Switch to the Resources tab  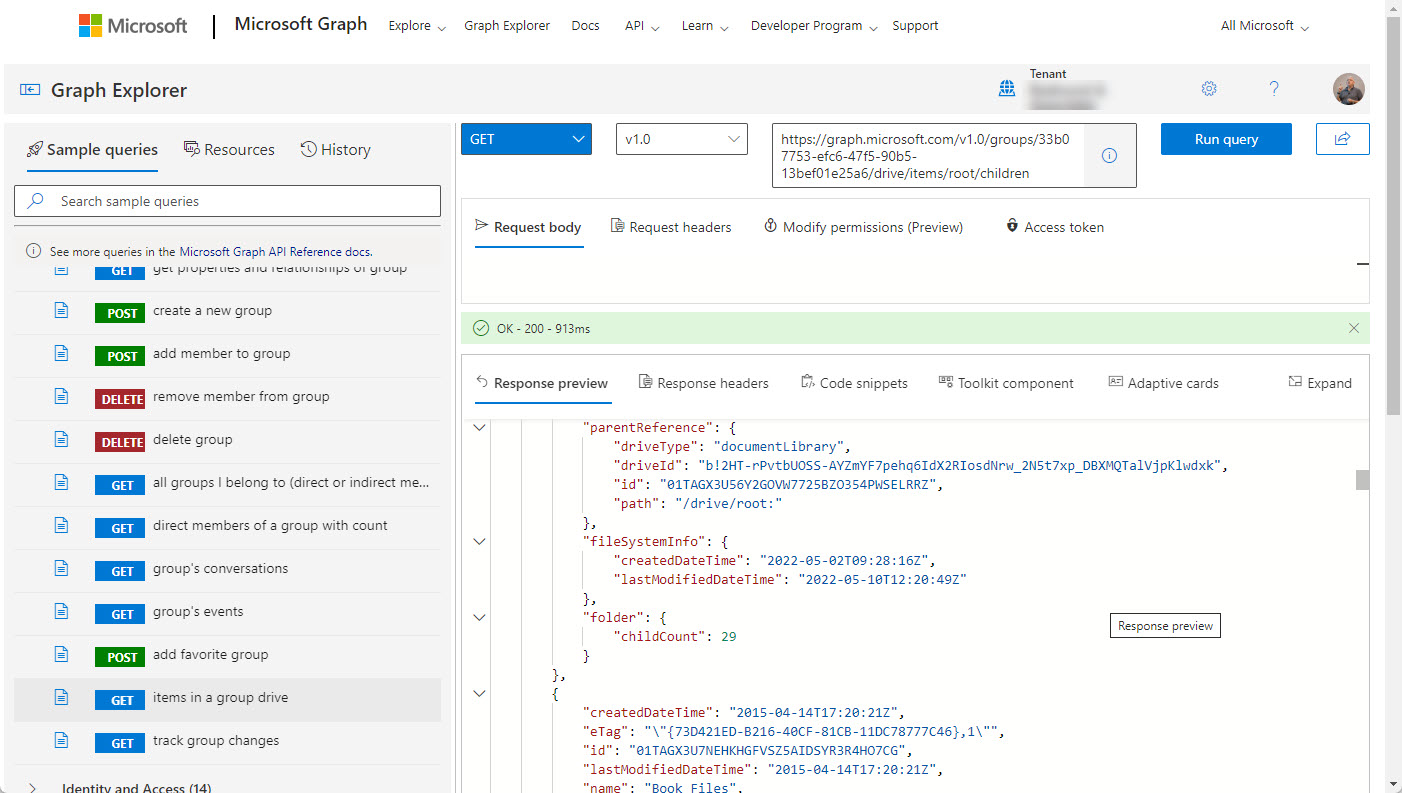[229, 150]
